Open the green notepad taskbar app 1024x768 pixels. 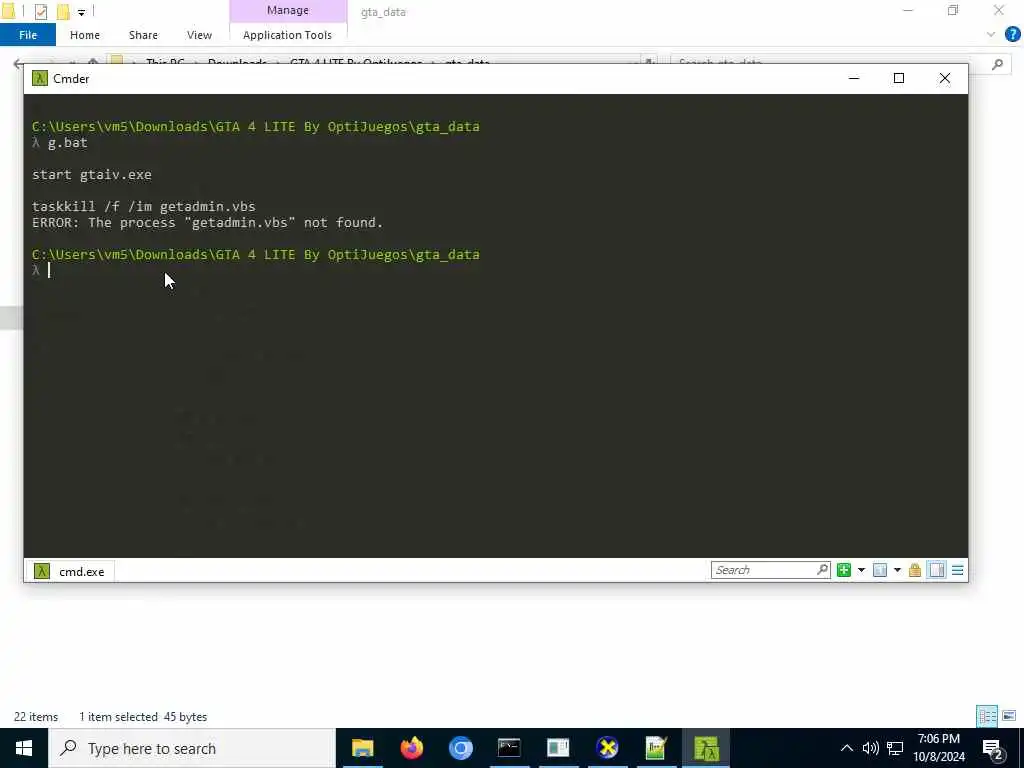656,748
